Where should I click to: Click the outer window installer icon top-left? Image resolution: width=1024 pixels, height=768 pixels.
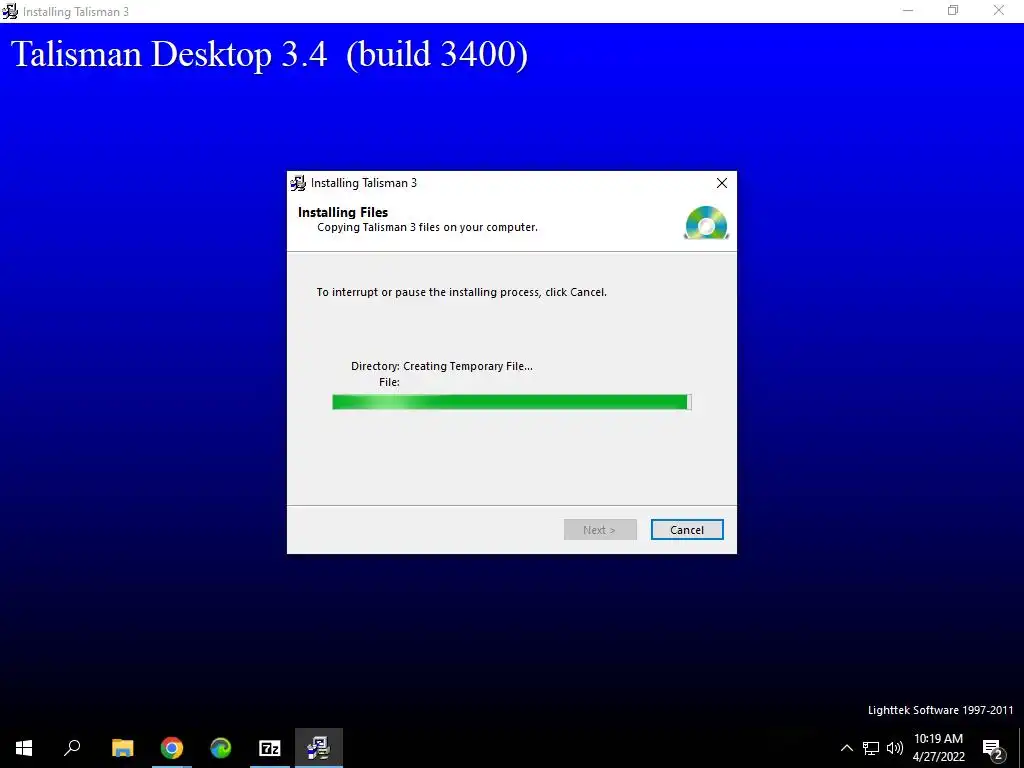(x=10, y=11)
